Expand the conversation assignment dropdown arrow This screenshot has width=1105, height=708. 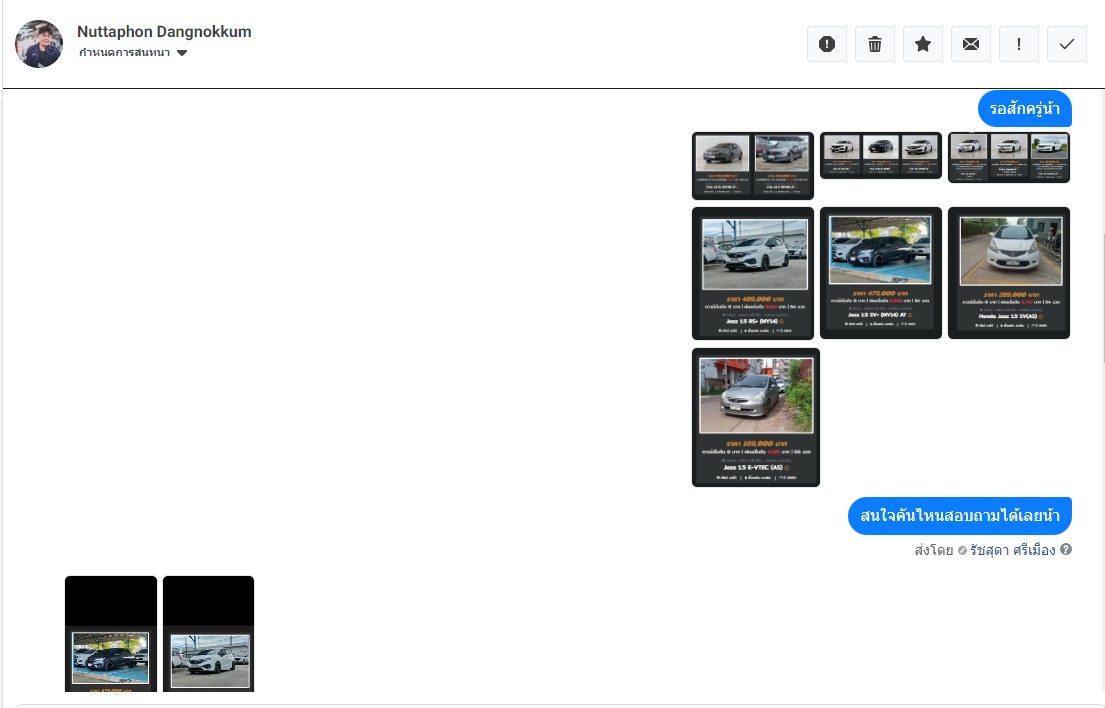(182, 53)
